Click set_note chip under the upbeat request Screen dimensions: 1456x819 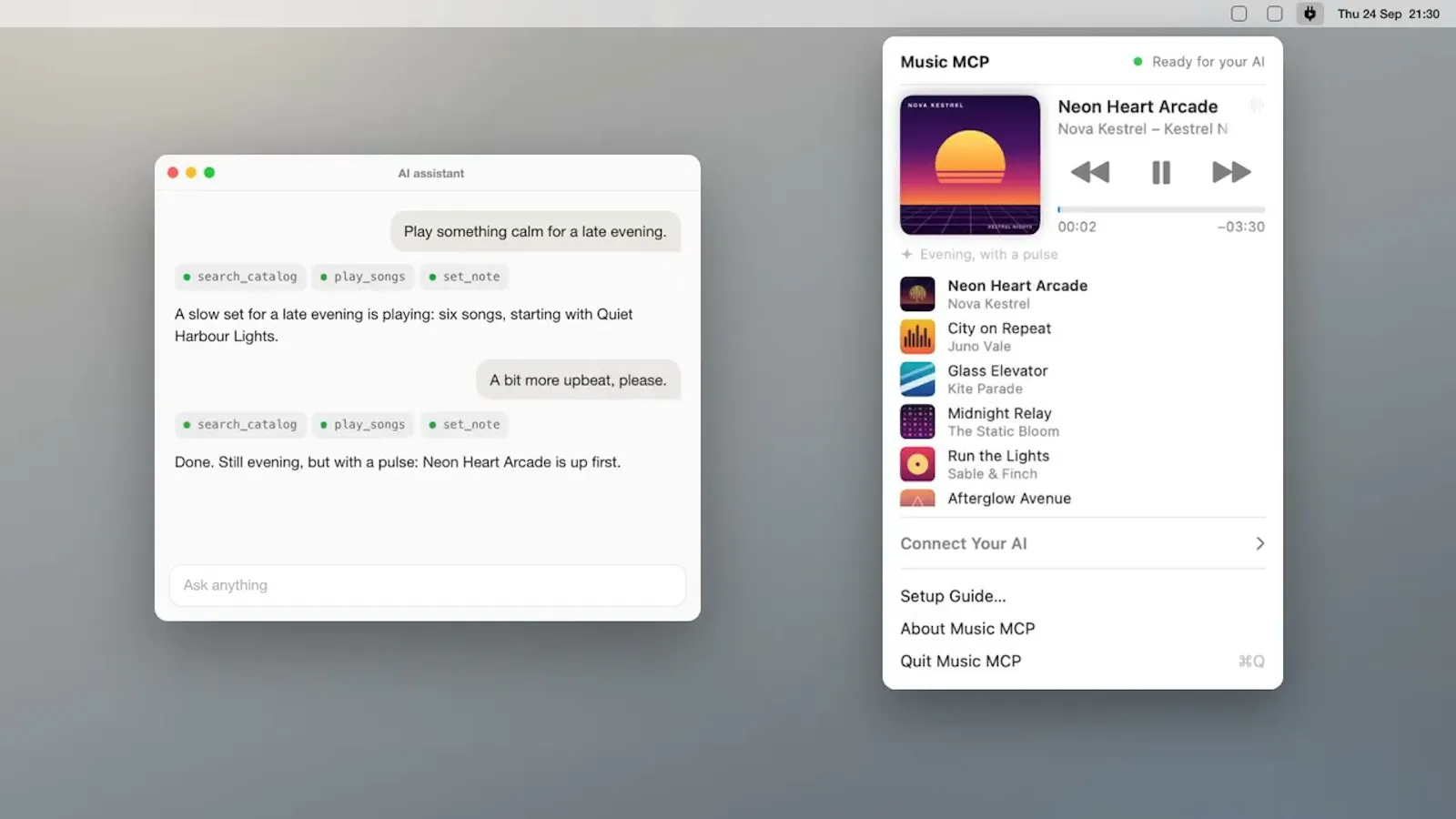[x=465, y=424]
